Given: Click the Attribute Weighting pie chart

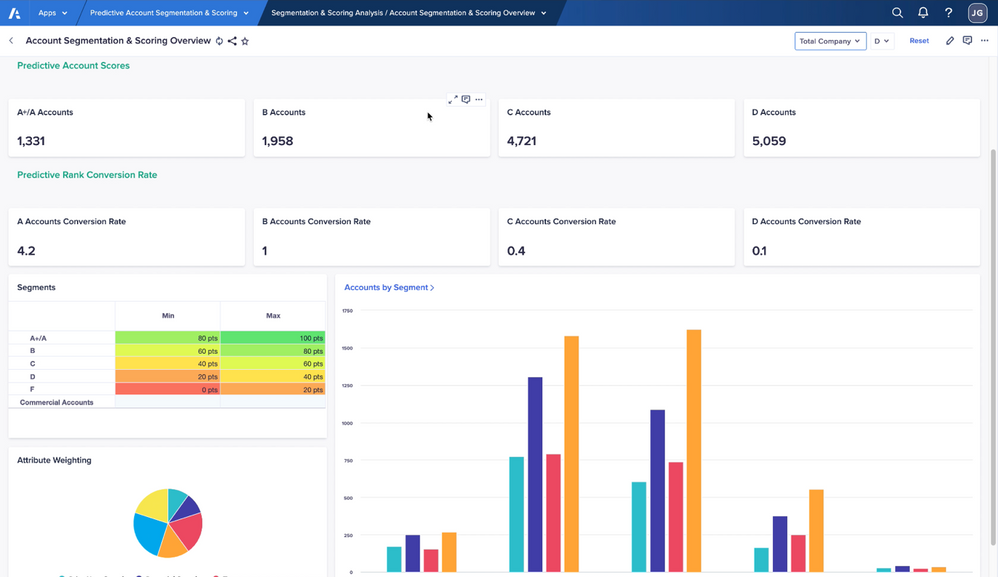Looking at the screenshot, I should pos(168,523).
